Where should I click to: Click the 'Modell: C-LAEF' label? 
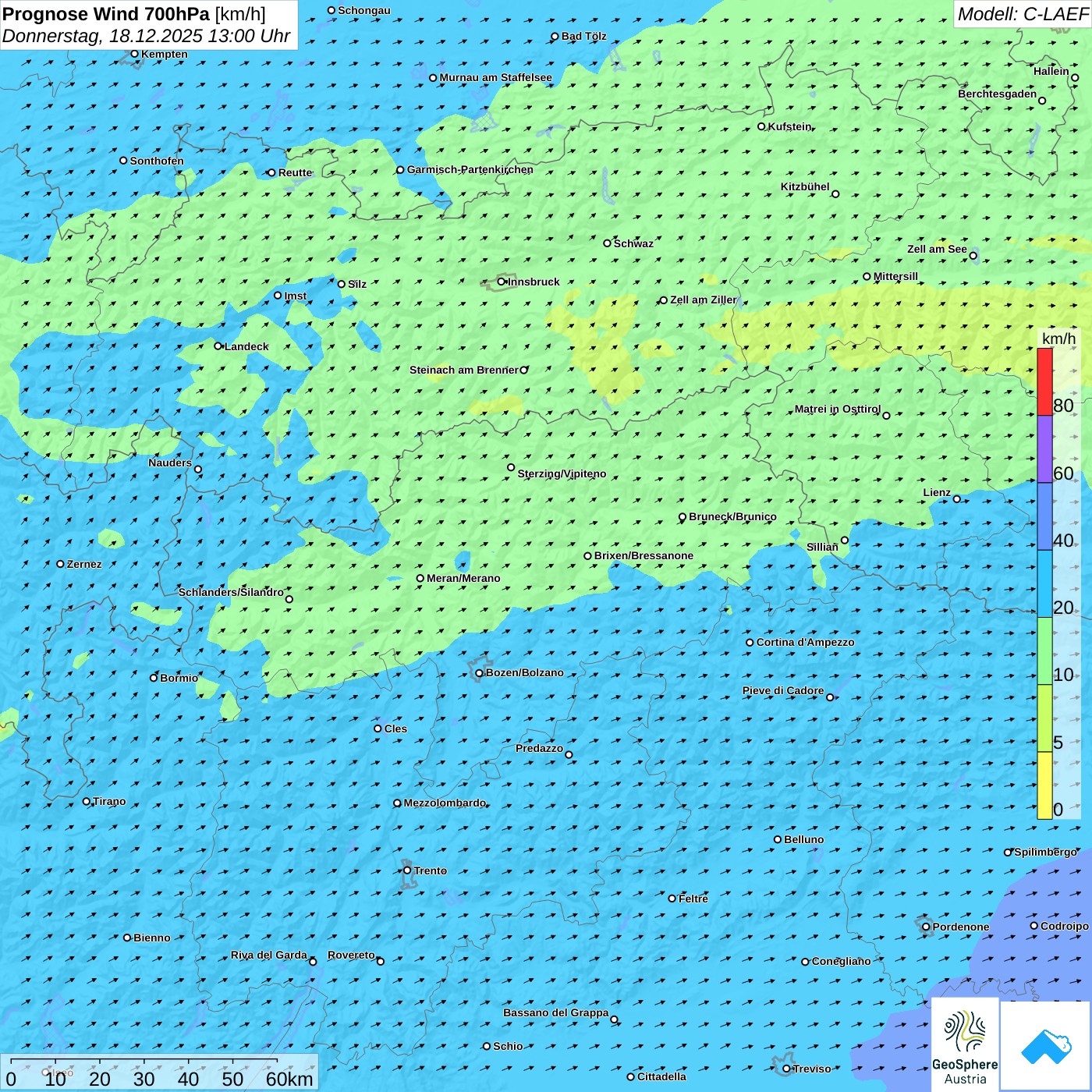[1022, 14]
